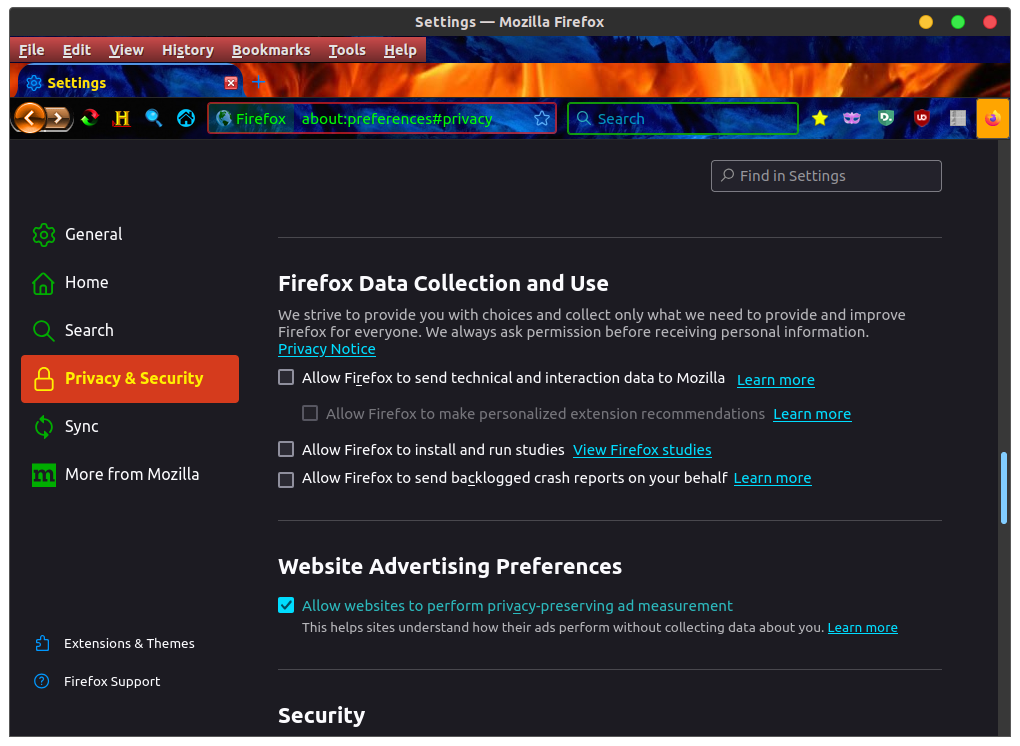
Task: Click the about:preferences#privacy address text
Action: click(x=397, y=119)
